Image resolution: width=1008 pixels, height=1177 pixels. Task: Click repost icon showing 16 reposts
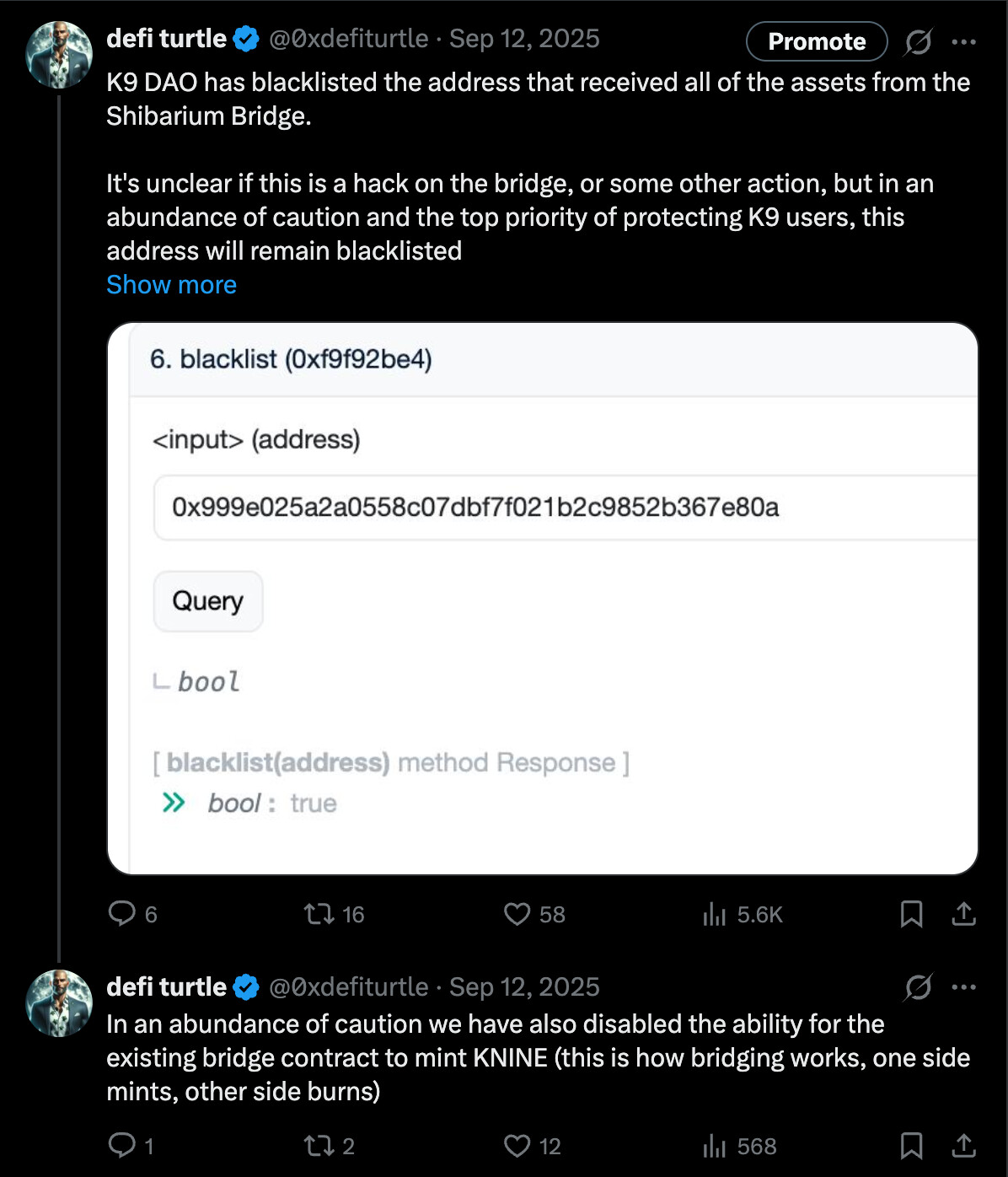[x=319, y=914]
